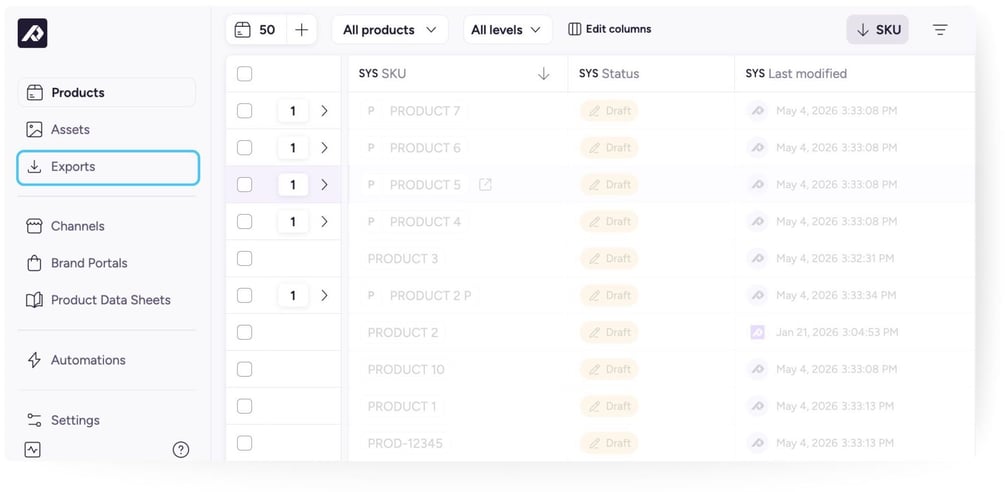Viewport: 1005px width, 492px height.
Task: Expand the PRODUCT 6 row chevron
Action: point(324,148)
